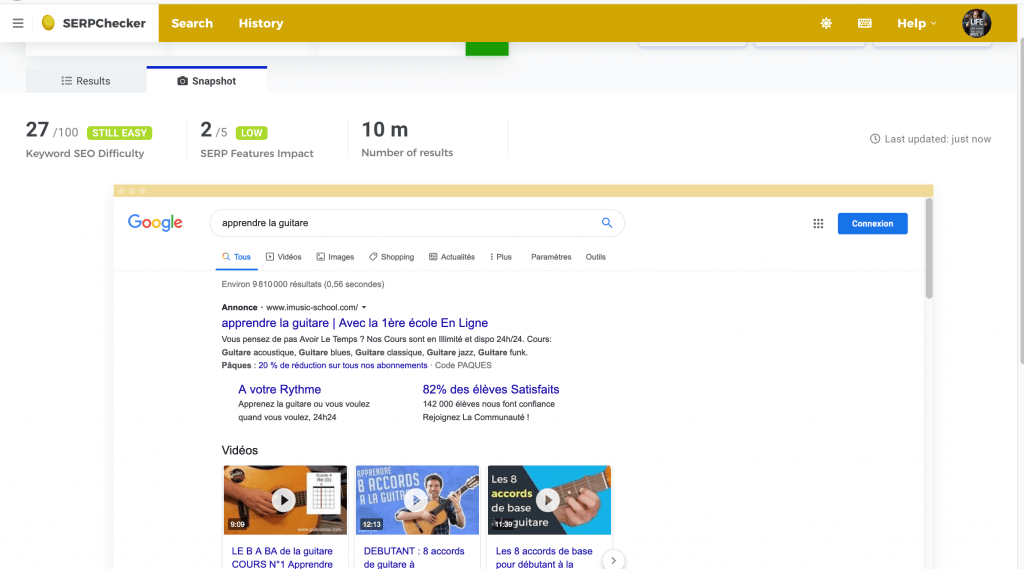Open the user profile avatar
Screen dimensions: 1024x569
coord(976,24)
